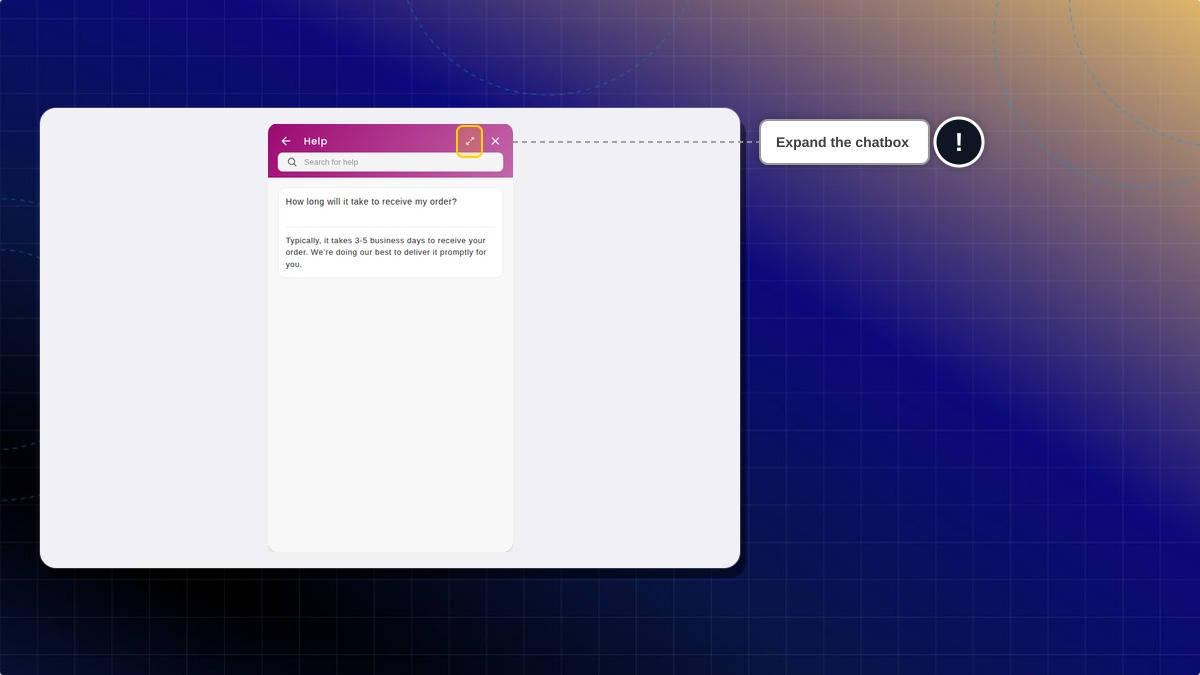This screenshot has width=1200, height=675.
Task: Click the magnifying glass search icon
Action: coord(292,162)
